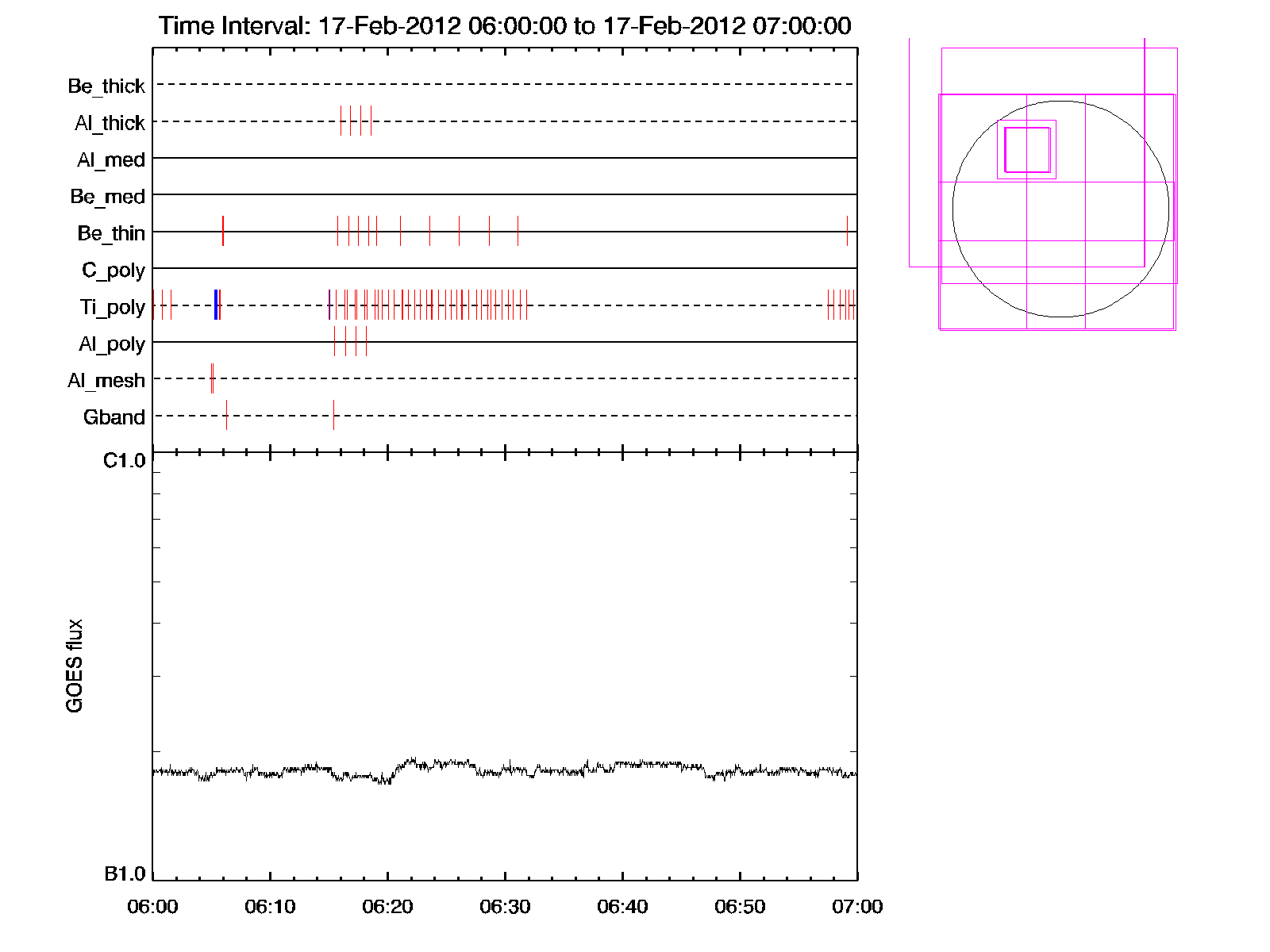The height and width of the screenshot is (952, 1270).
Task: Click the red Al_mesh marker pair
Action: 212,378
